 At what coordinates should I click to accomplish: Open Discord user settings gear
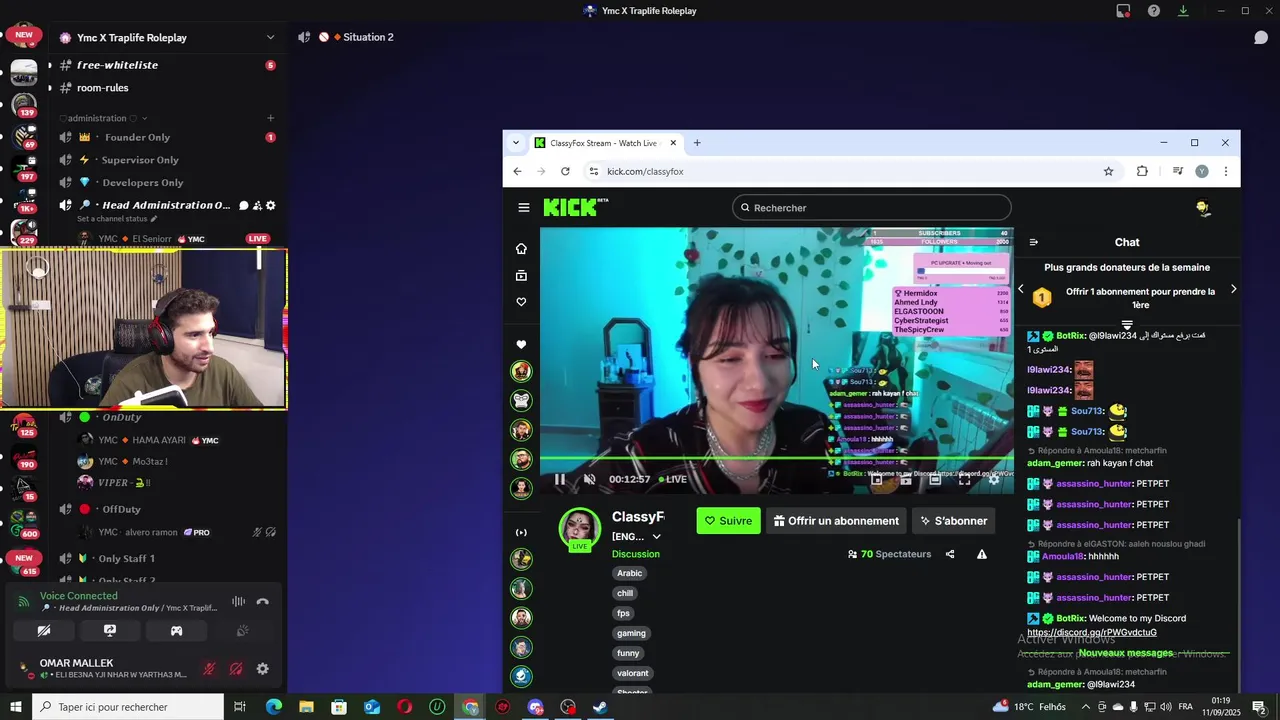pos(262,669)
